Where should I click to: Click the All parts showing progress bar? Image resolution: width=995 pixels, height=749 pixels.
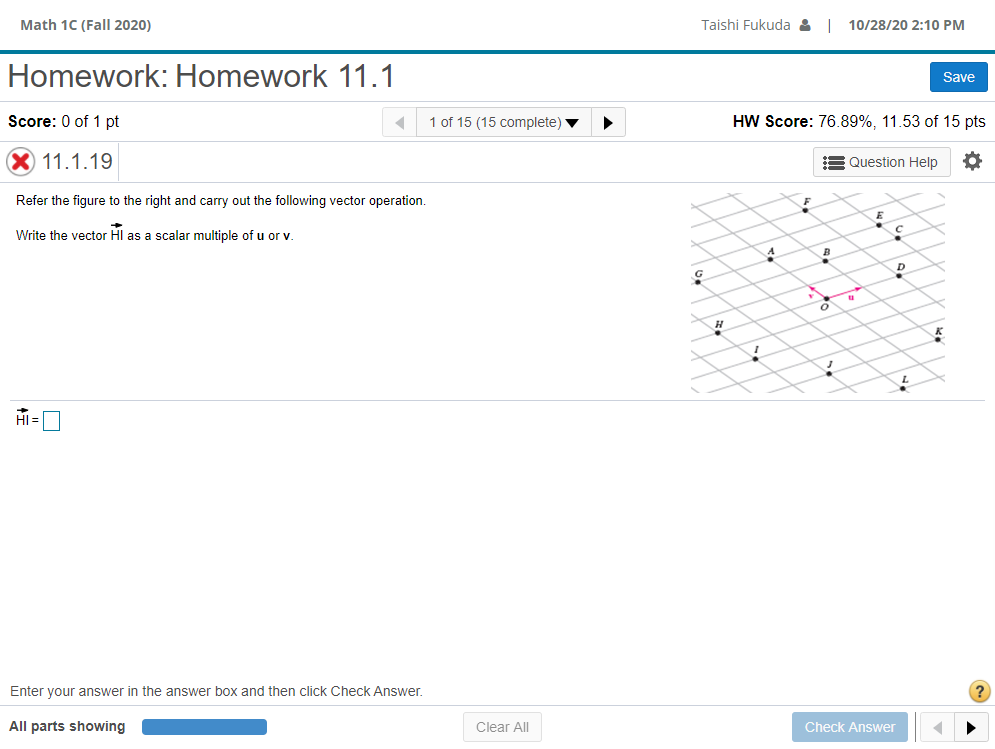(x=204, y=727)
